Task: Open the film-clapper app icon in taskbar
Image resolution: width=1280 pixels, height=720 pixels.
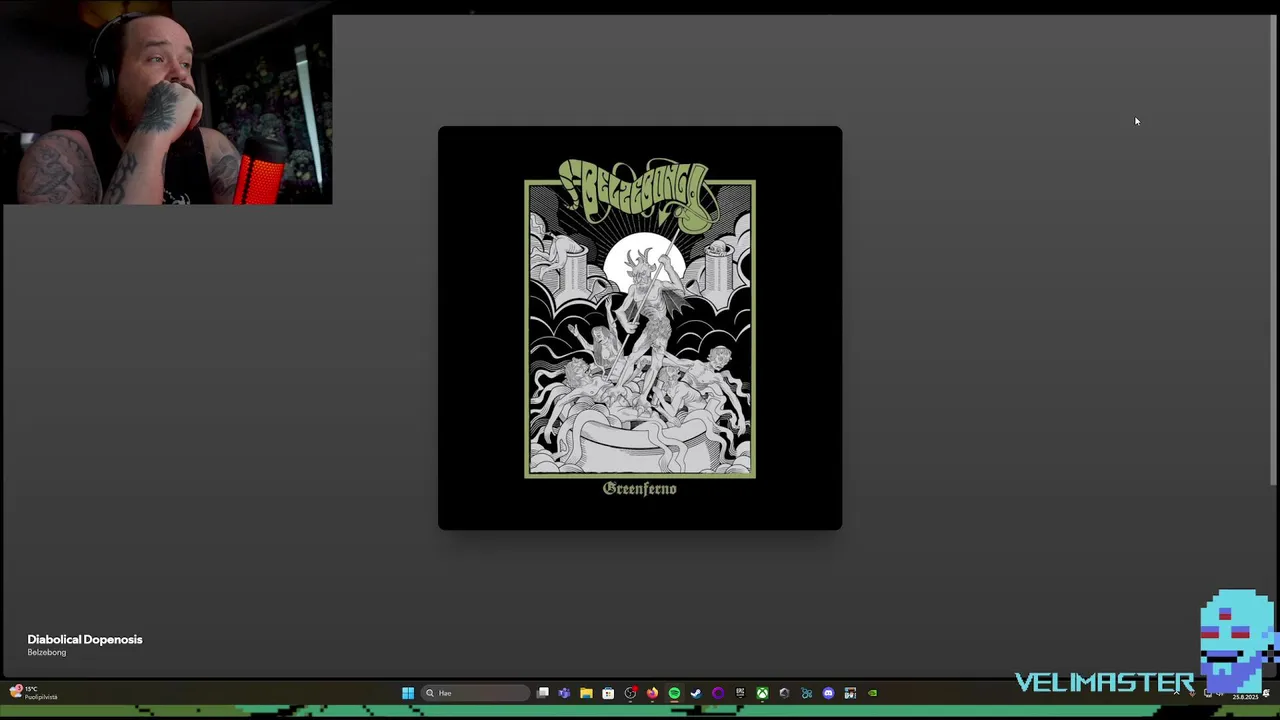Action: (850, 693)
